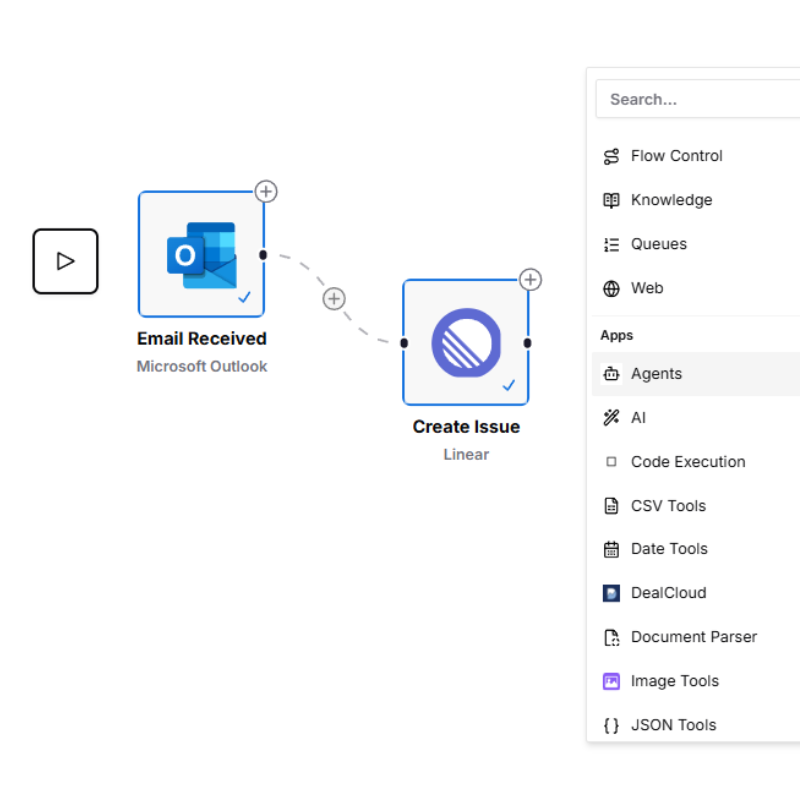This screenshot has height=800, width=800.
Task: Click plus button on Email Received node corner
Action: tap(266, 192)
